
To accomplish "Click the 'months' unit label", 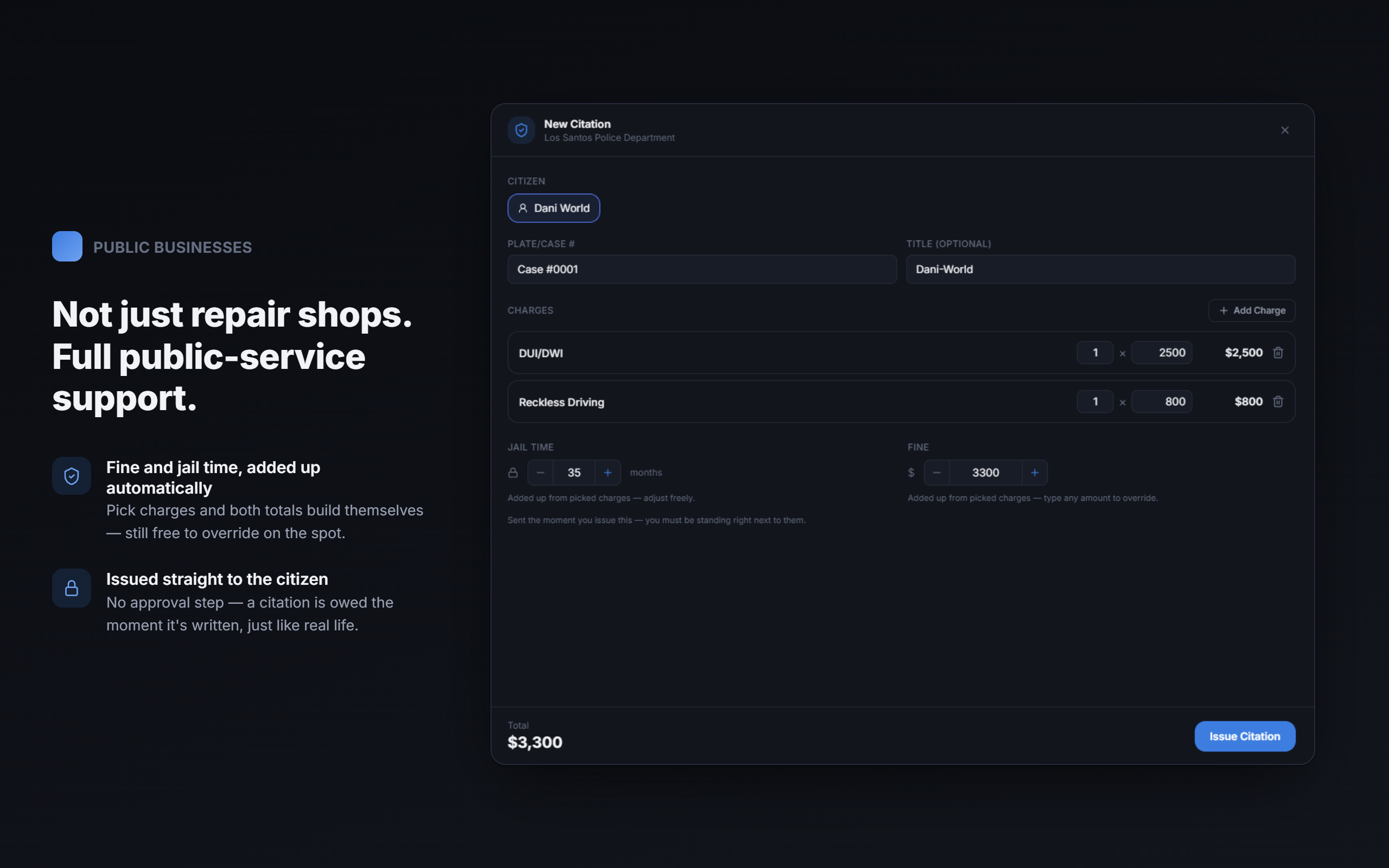I will (x=646, y=473).
